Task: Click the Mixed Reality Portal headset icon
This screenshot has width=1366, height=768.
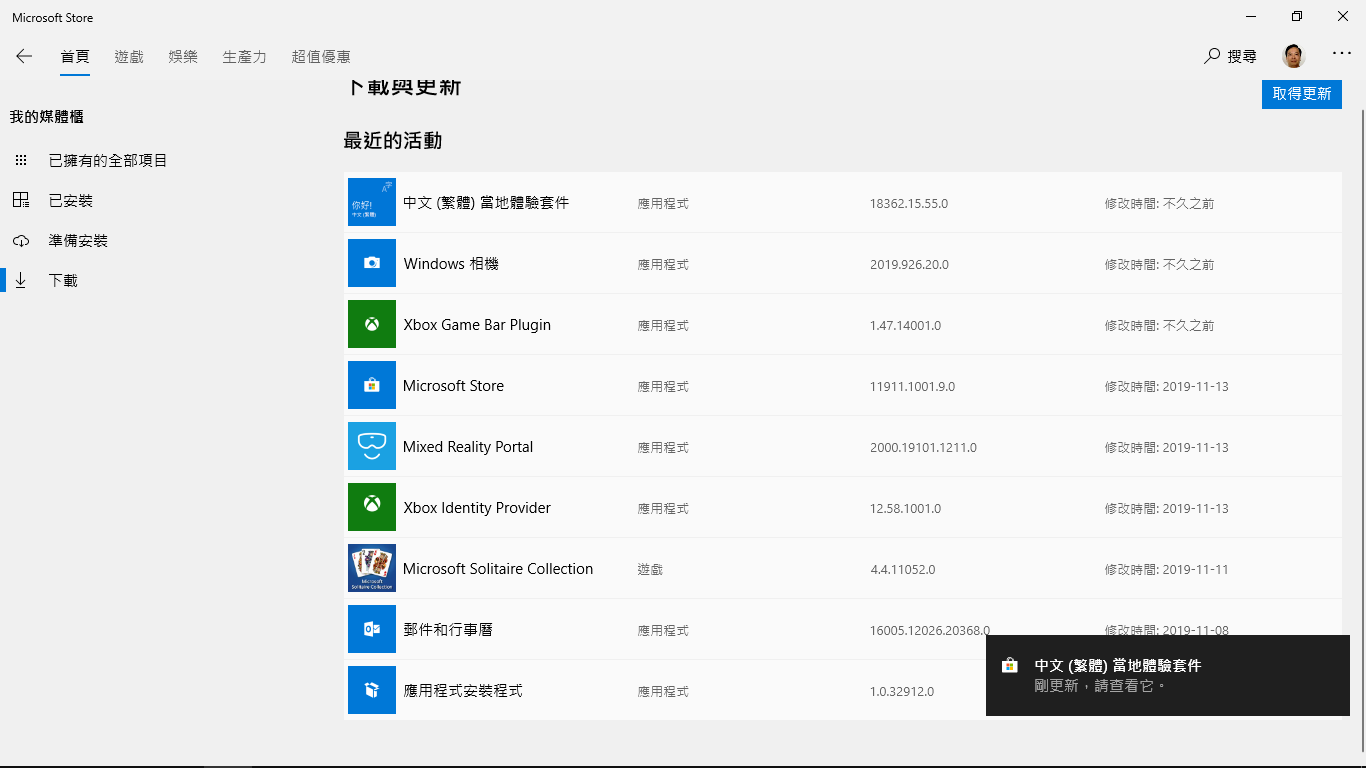Action: [372, 446]
